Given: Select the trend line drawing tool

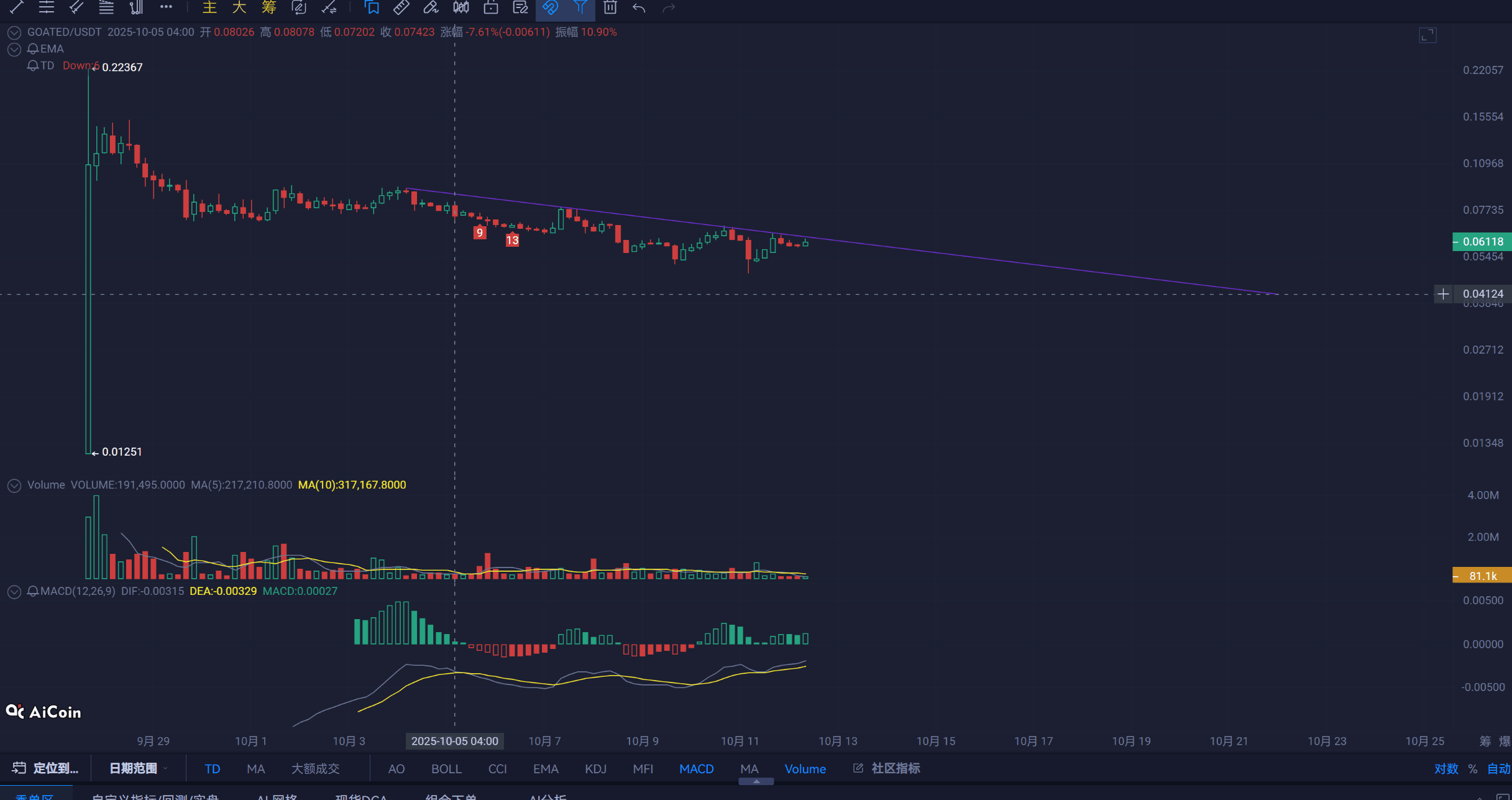Looking at the screenshot, I should coord(17,7).
